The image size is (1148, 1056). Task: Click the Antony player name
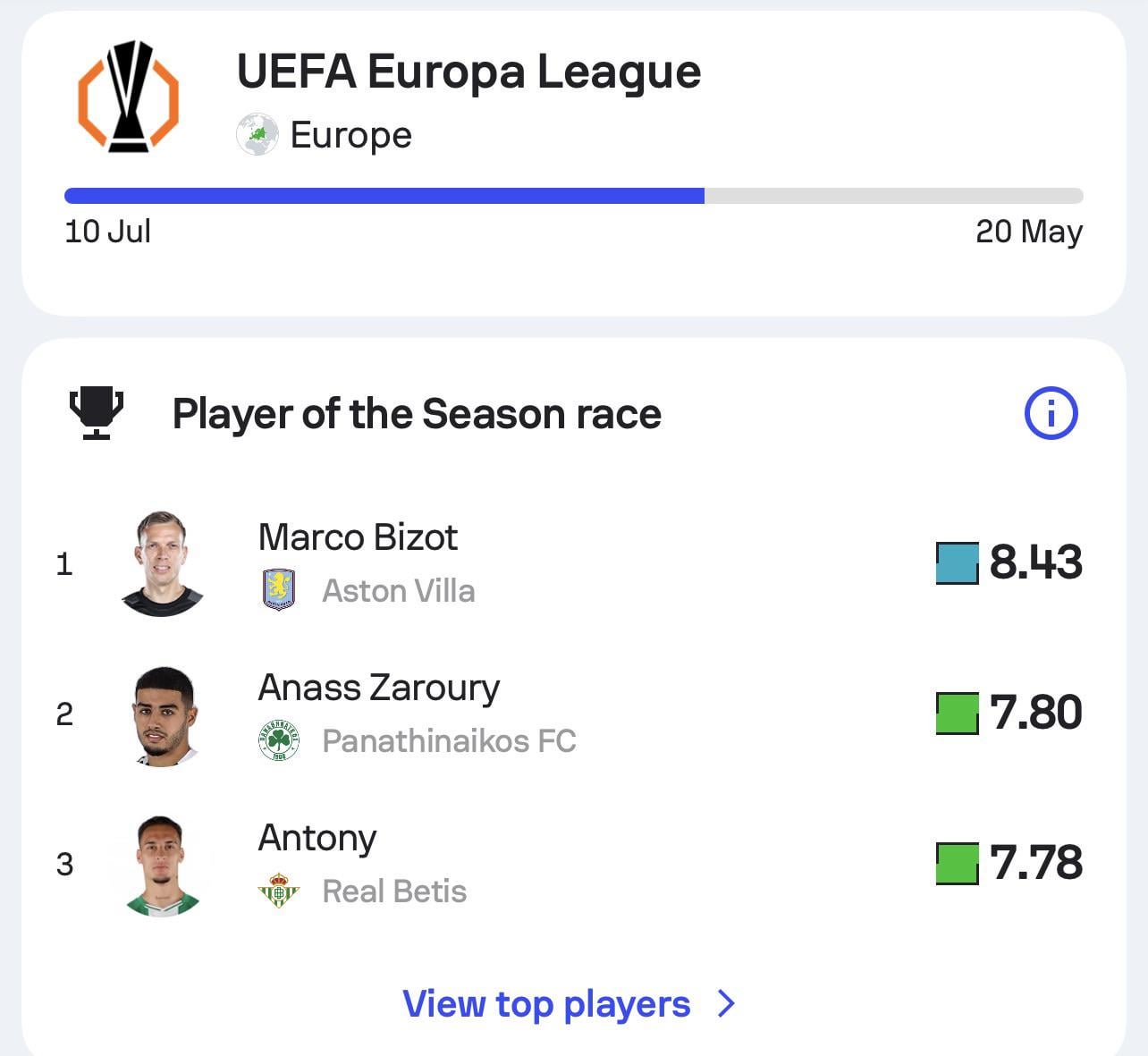click(317, 838)
